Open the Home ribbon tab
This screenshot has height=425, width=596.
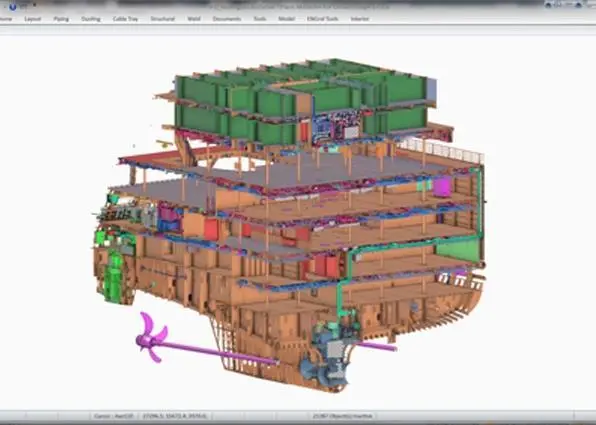[5, 19]
